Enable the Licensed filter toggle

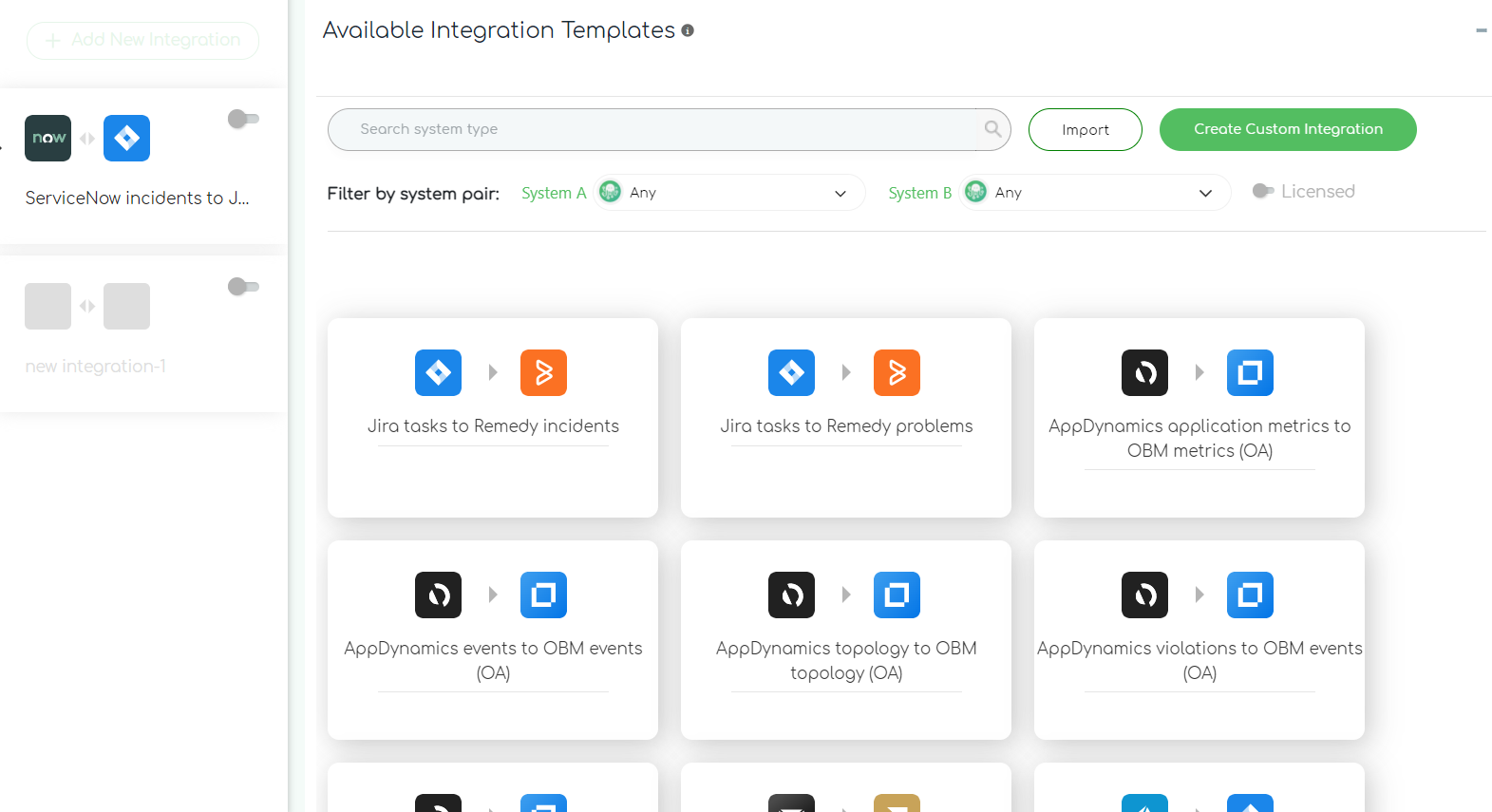pos(1263,191)
